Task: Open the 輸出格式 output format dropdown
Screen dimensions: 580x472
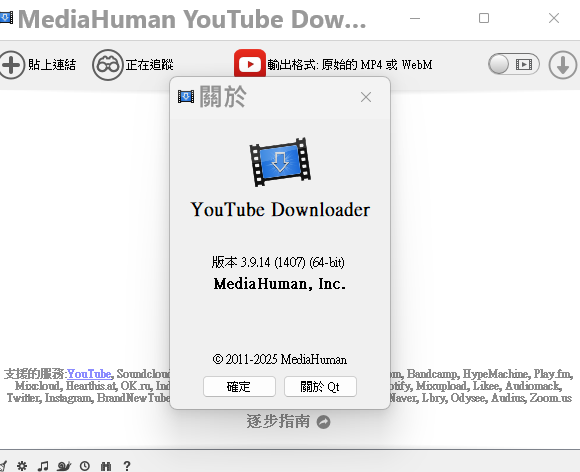Action: [x=350, y=65]
